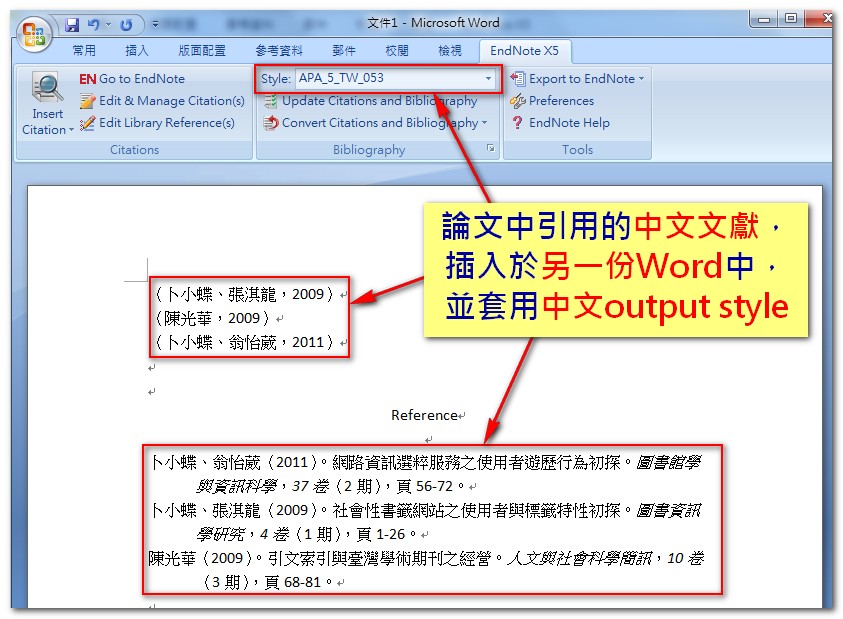Open EndNote Preferences
Image resolution: width=843 pixels, height=619 pixels.
[x=561, y=101]
